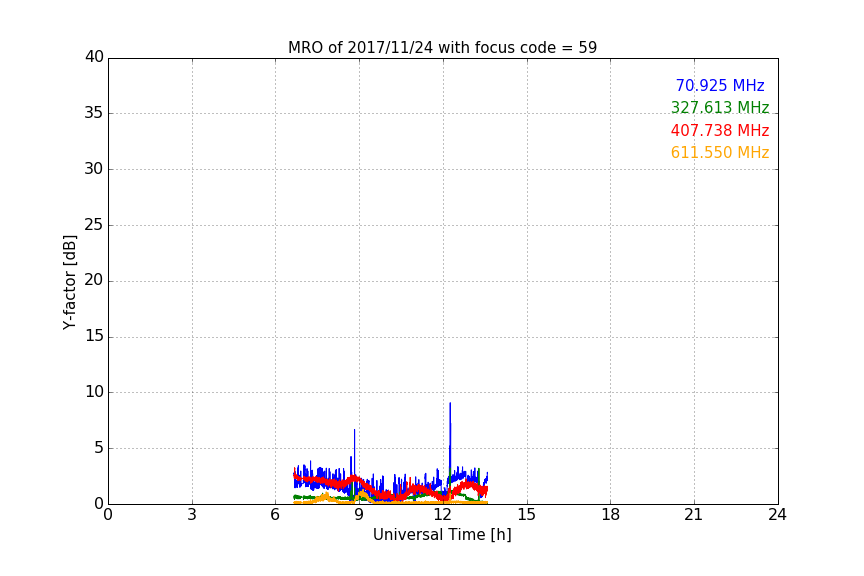The height and width of the screenshot is (576, 864).
Task: Click the x-axis tick label 21
Action: tap(694, 515)
